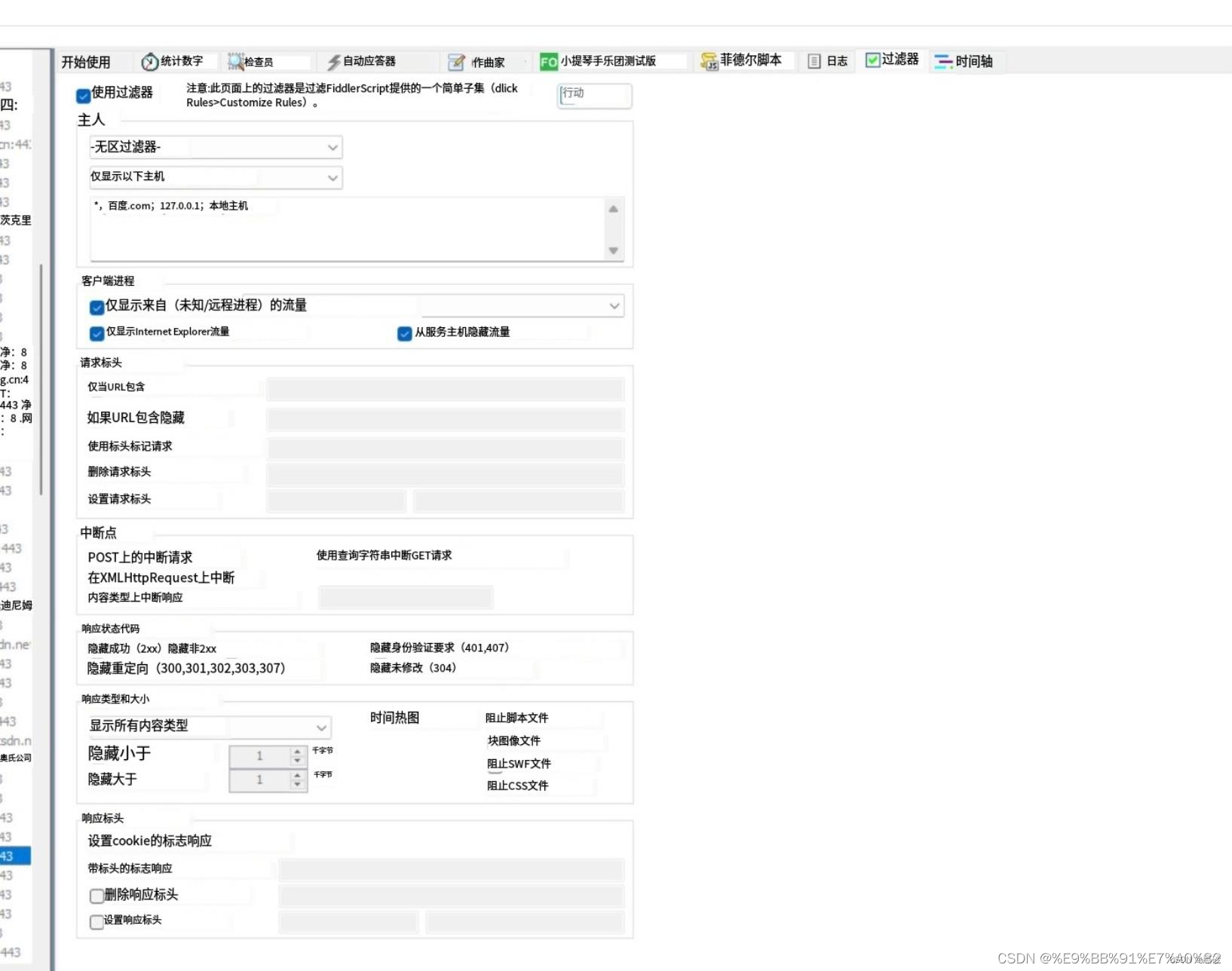
Task: Open the -无区过滤器- zone dropdown
Action: click(x=214, y=147)
